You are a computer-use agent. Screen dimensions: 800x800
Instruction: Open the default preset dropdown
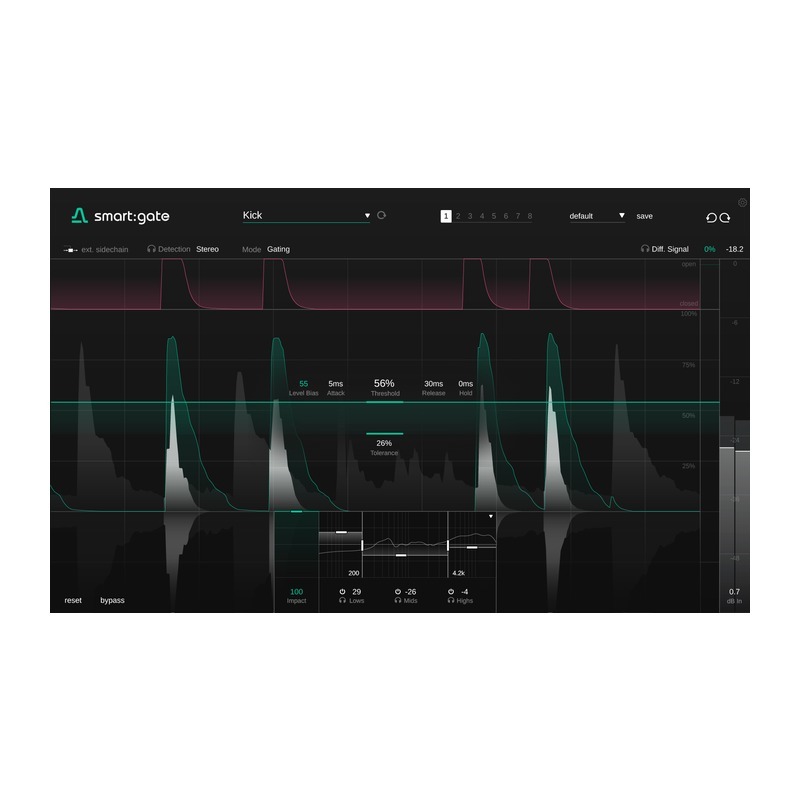(597, 216)
